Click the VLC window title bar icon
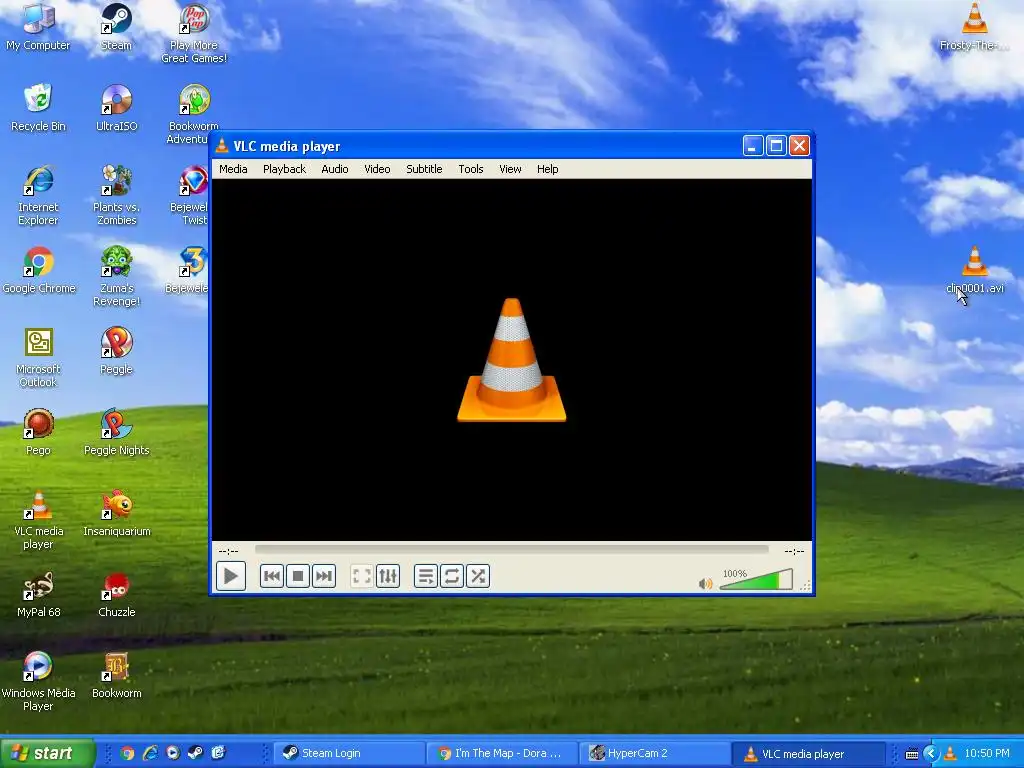 pyautogui.click(x=222, y=146)
